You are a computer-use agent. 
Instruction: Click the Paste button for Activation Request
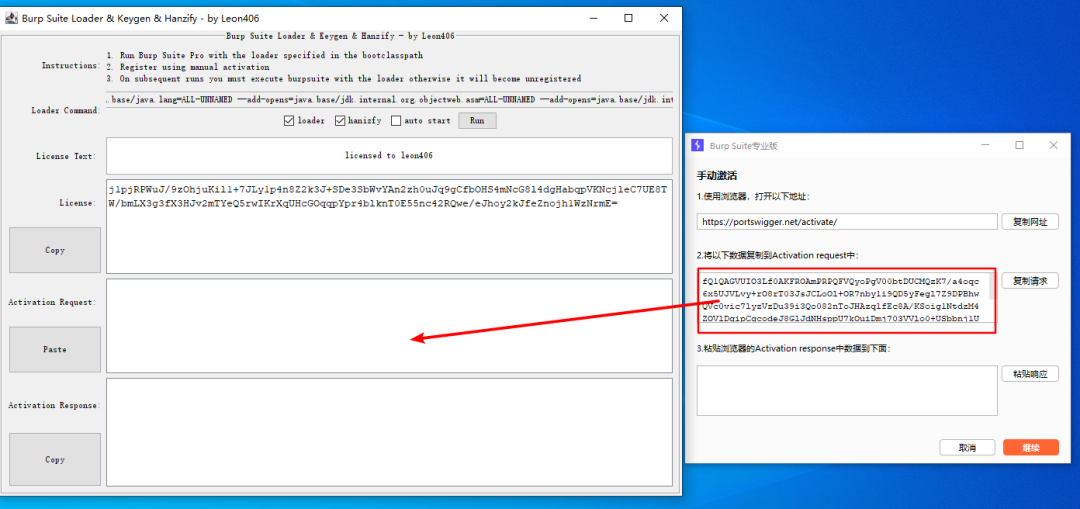pos(55,349)
